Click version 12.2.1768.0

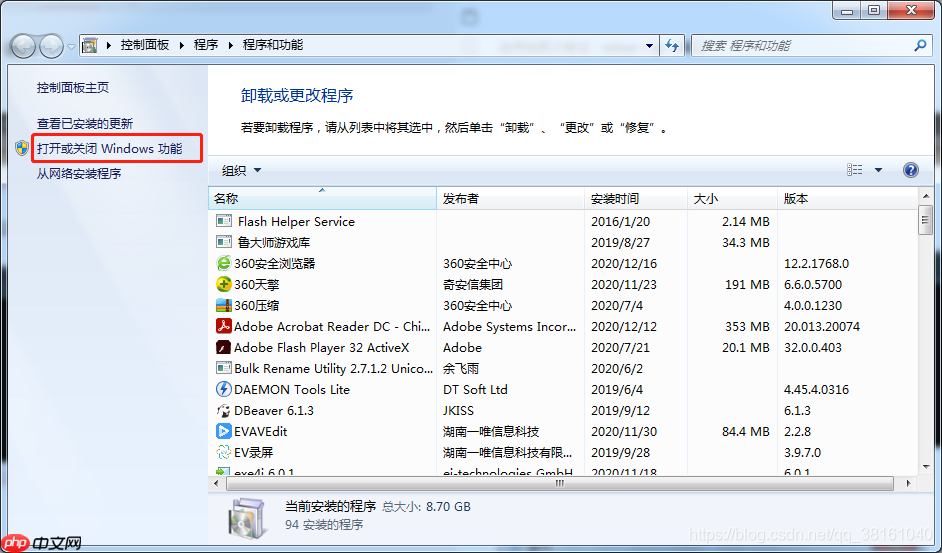(816, 263)
